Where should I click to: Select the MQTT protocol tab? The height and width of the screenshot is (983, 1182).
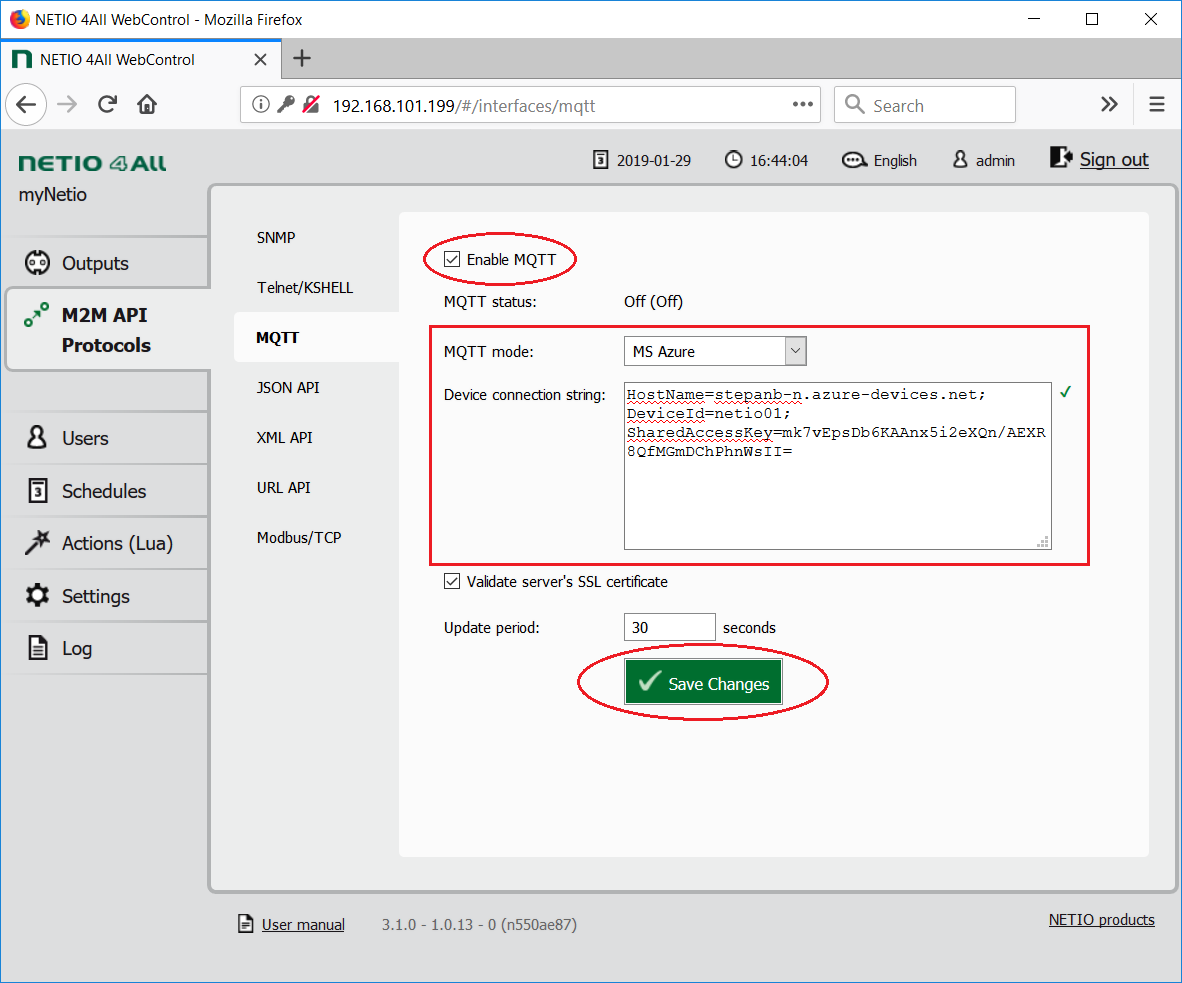click(277, 338)
